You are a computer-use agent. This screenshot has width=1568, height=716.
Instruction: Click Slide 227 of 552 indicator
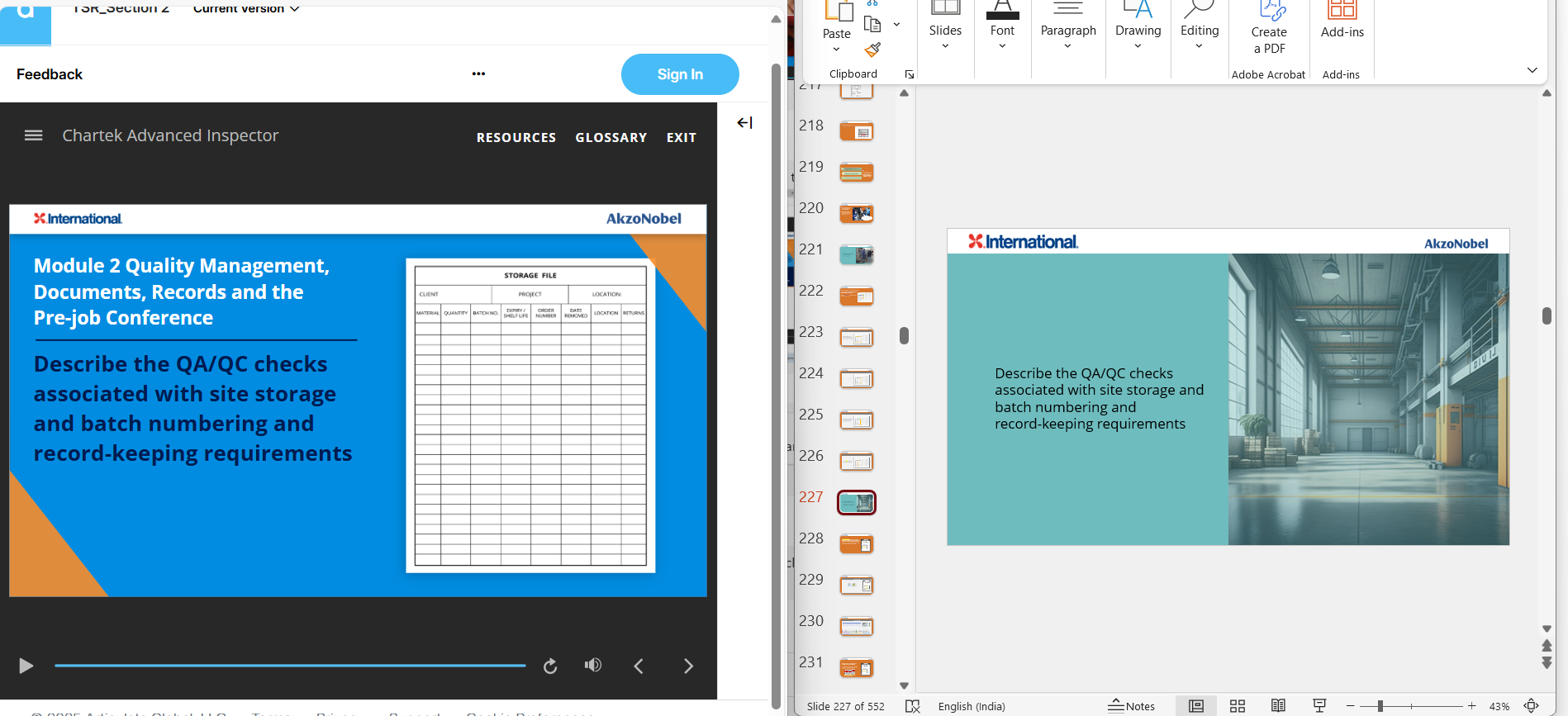click(845, 707)
